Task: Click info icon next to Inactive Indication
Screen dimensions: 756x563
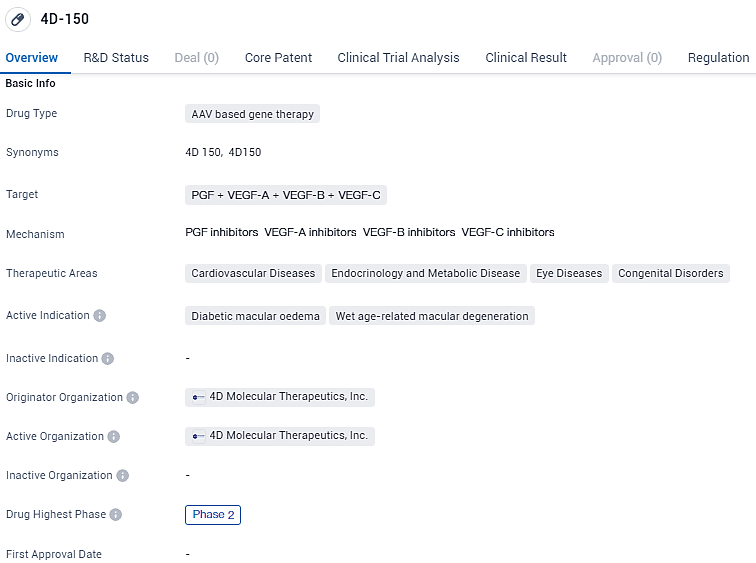Action: (108, 359)
